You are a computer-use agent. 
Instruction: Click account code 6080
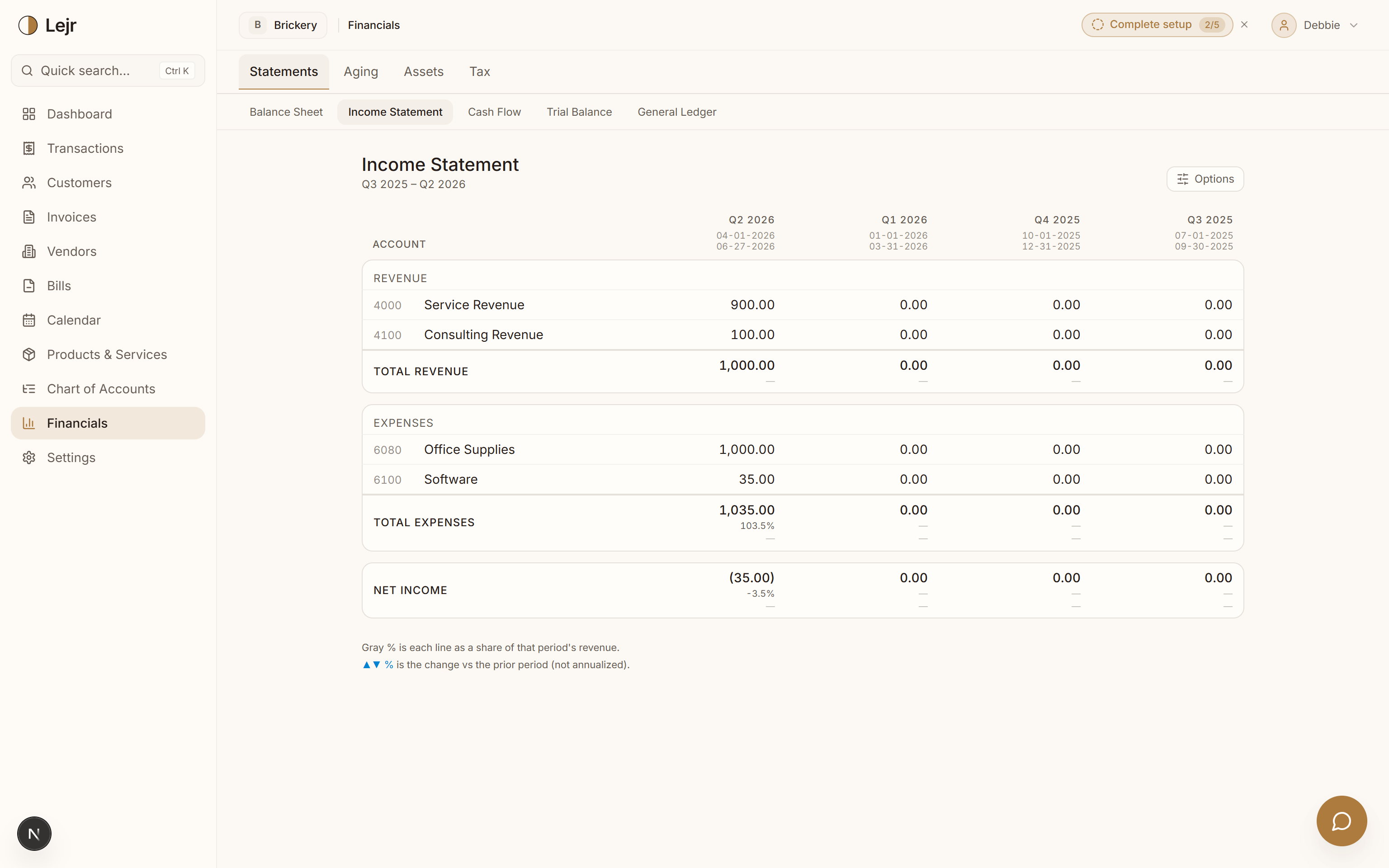387,450
